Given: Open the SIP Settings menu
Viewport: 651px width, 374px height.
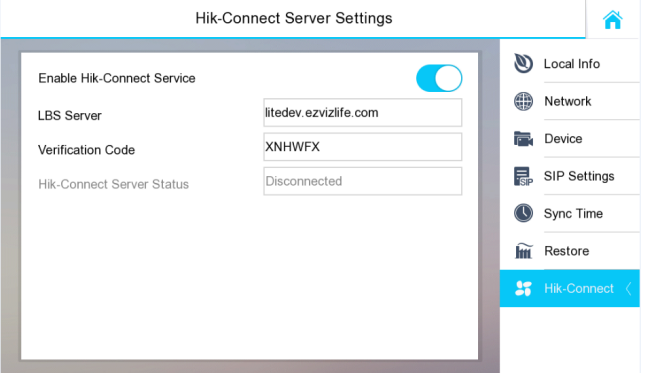Looking at the screenshot, I should click(579, 176).
